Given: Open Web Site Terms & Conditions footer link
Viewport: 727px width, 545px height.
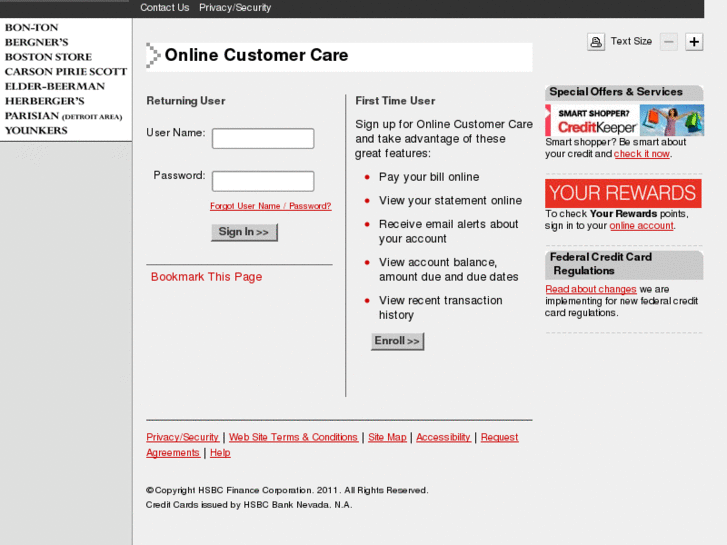Looking at the screenshot, I should [293, 438].
